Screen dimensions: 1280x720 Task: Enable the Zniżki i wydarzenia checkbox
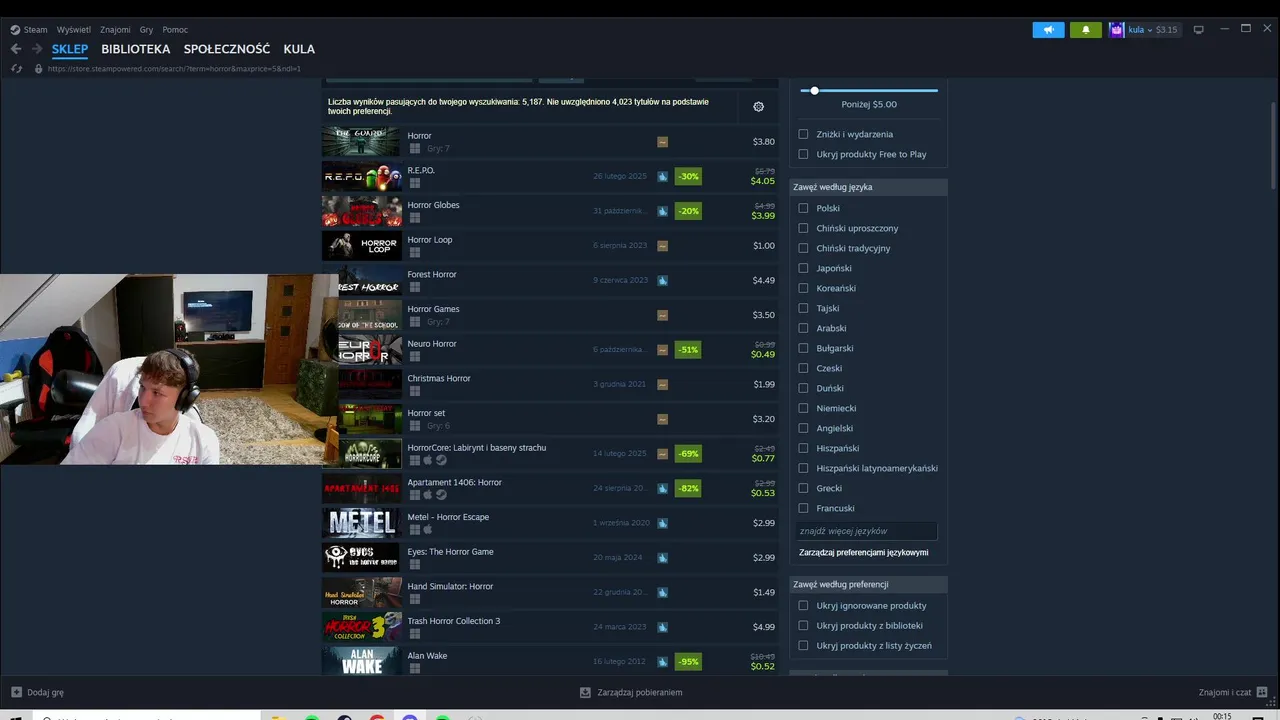pyautogui.click(x=803, y=134)
